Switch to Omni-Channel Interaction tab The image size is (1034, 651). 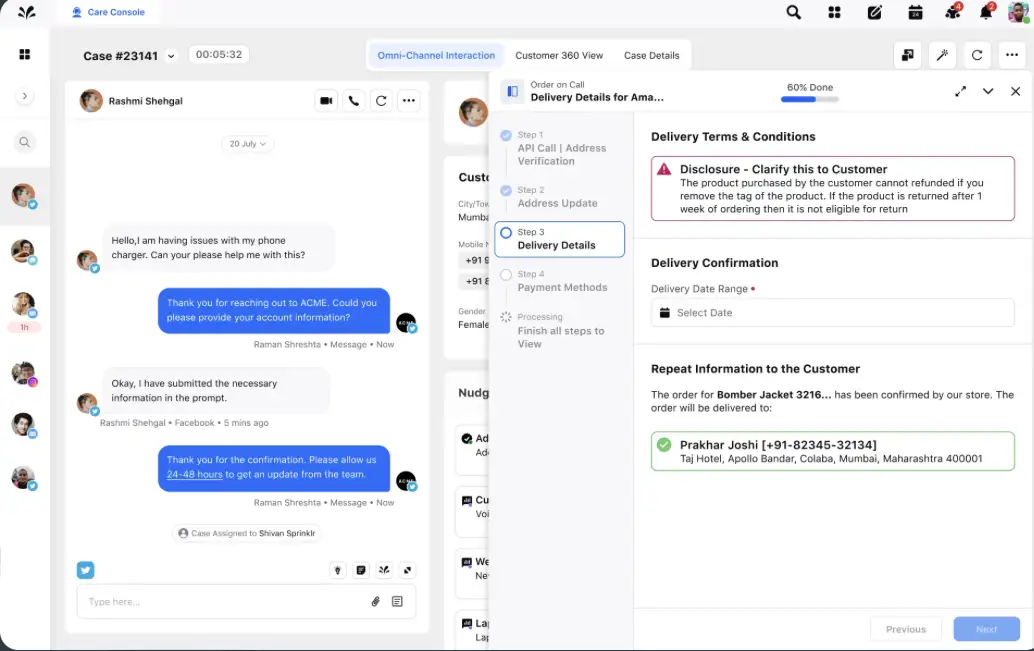point(436,55)
